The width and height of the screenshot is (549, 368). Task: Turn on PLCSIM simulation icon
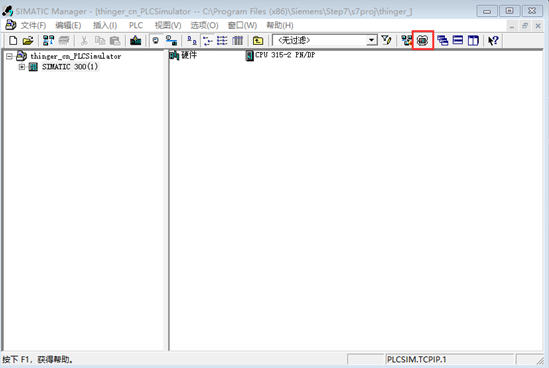423,41
